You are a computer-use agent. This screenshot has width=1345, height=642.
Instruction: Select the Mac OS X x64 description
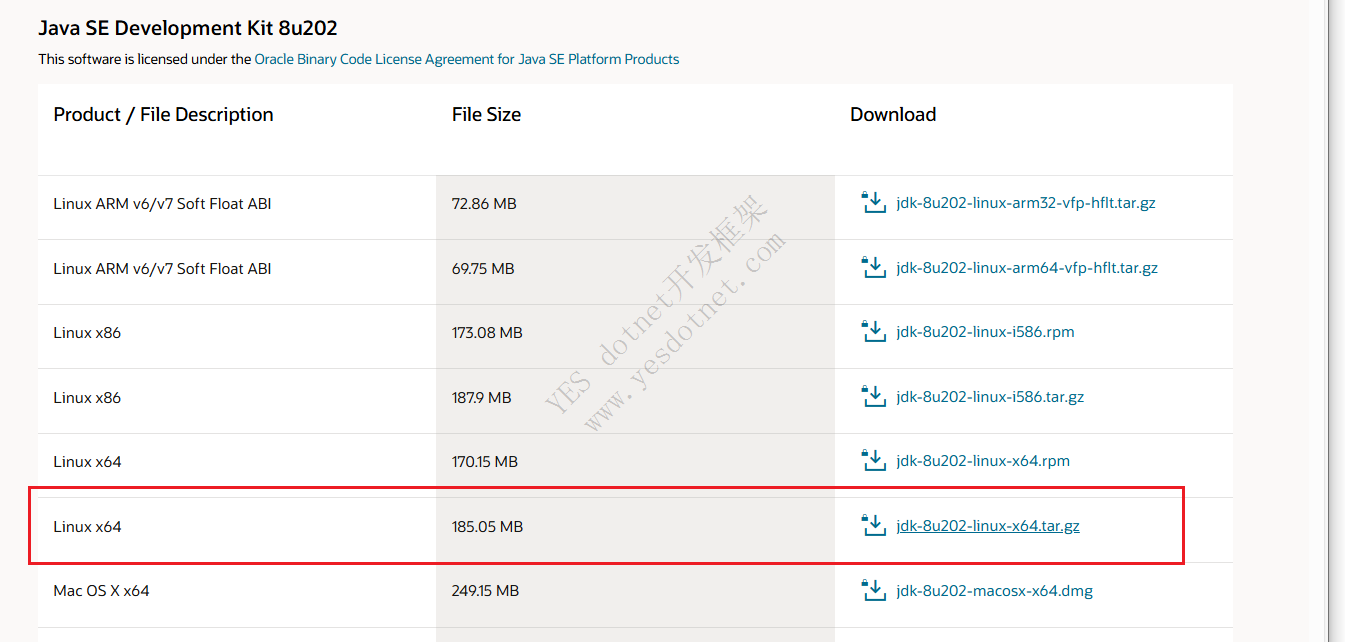click(x=101, y=591)
